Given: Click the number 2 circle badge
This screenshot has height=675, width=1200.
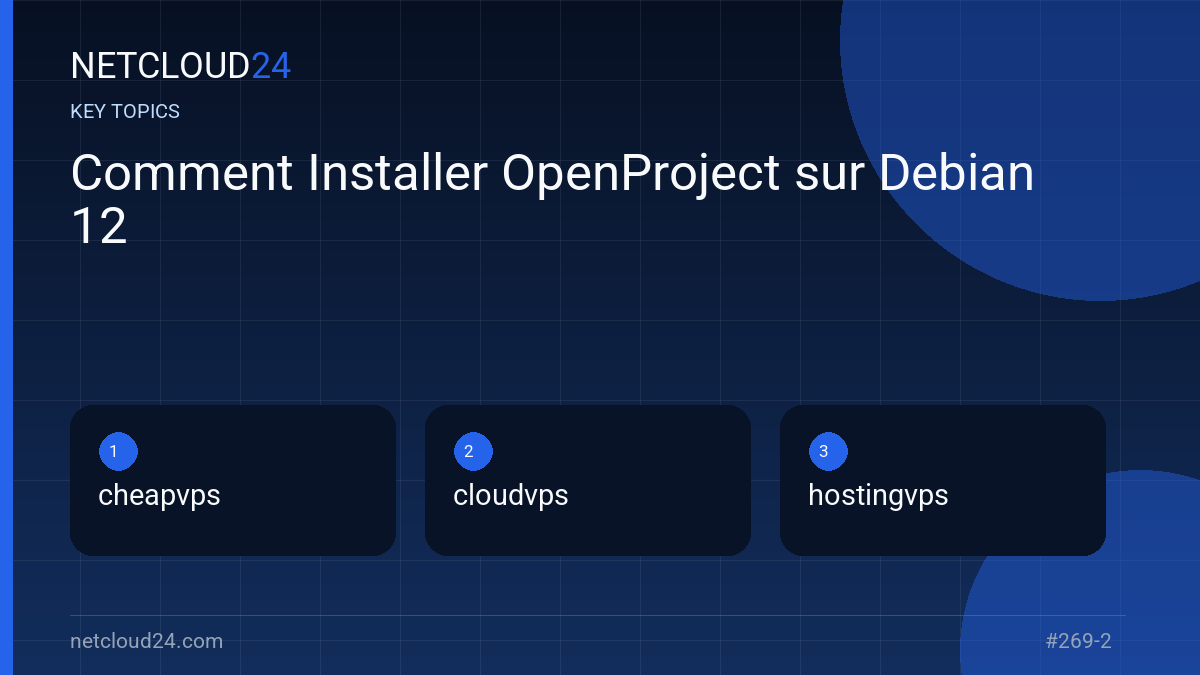Looking at the screenshot, I should point(473,452).
